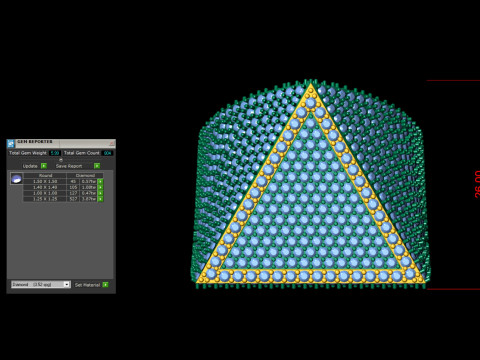Screen dimensions: 480x360
Task: Click the green Update button
Action: tap(44, 166)
